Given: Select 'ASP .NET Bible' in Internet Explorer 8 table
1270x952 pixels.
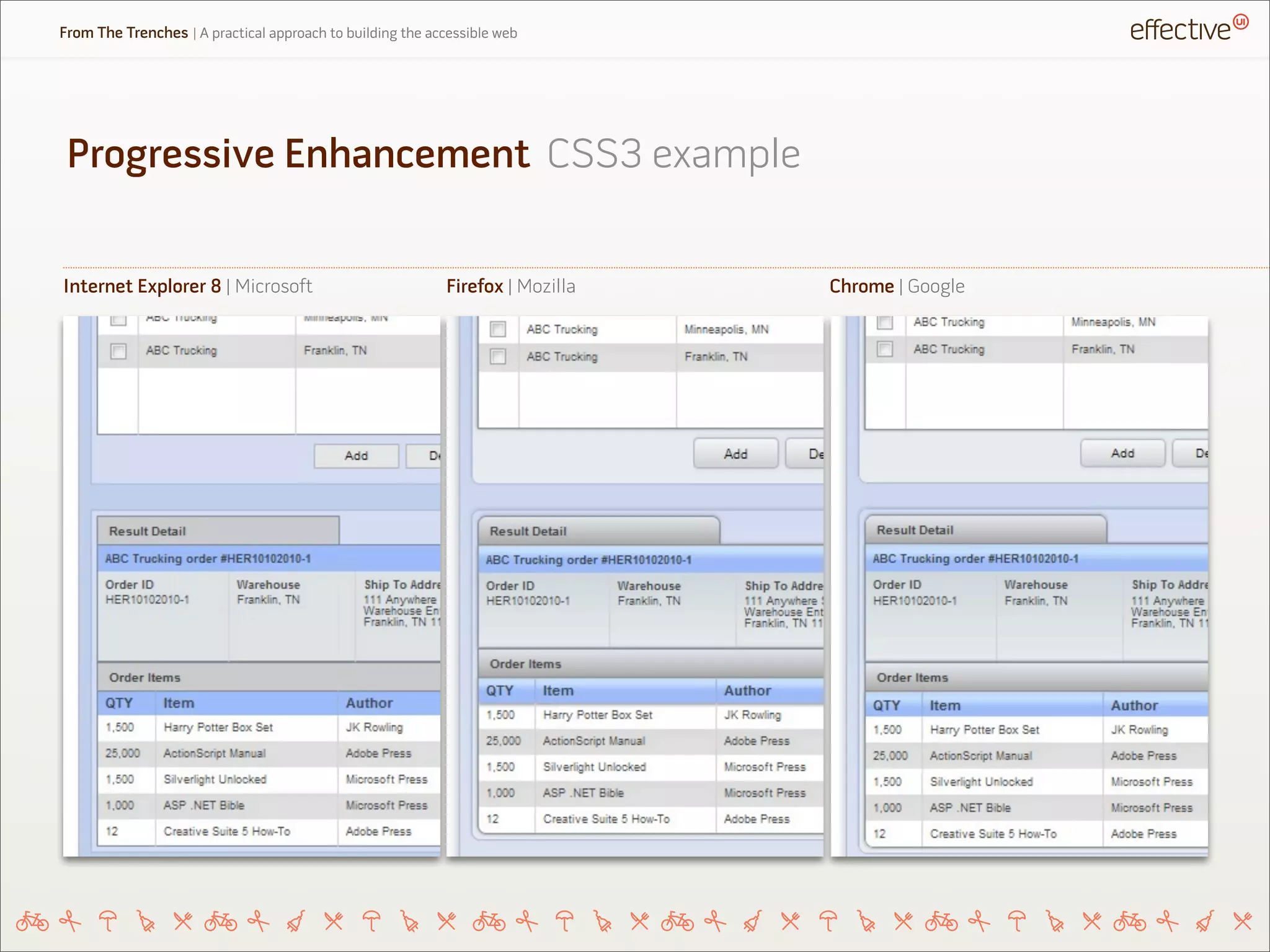Looking at the screenshot, I should [x=204, y=805].
